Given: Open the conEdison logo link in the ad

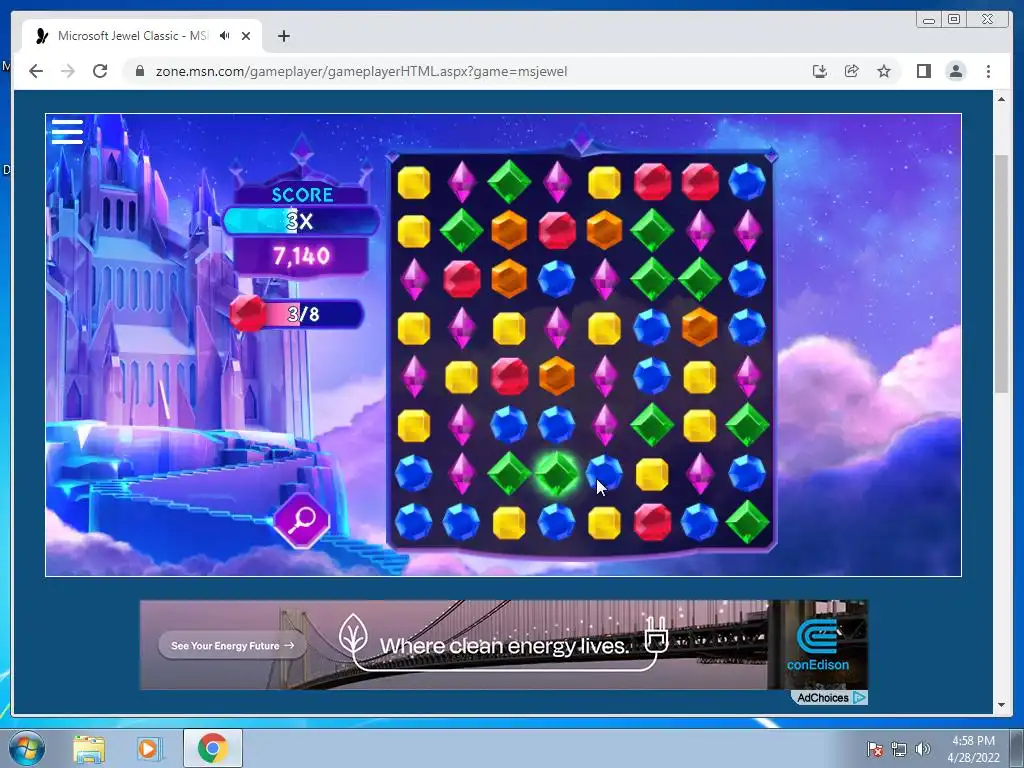Looking at the screenshot, I should click(818, 645).
